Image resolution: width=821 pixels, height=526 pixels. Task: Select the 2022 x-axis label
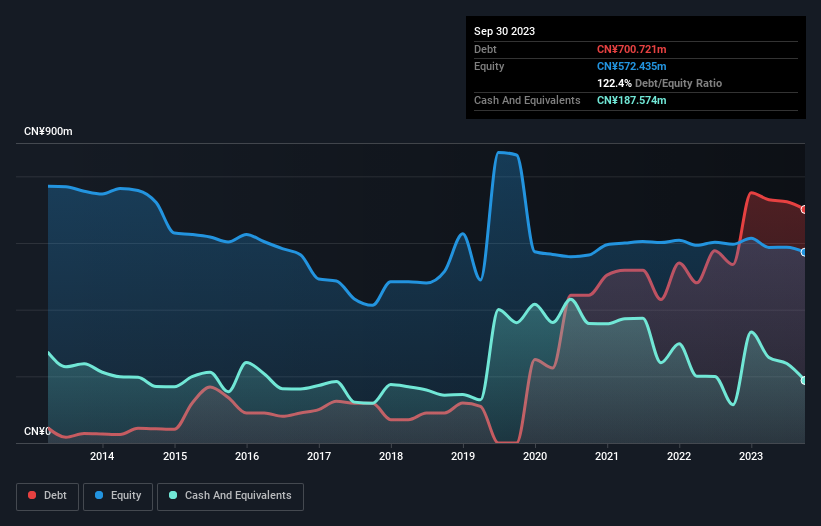pyautogui.click(x=679, y=456)
